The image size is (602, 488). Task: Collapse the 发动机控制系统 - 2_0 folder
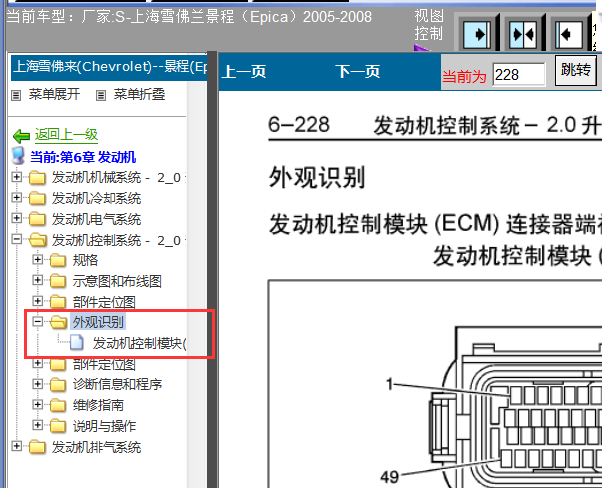tap(17, 239)
